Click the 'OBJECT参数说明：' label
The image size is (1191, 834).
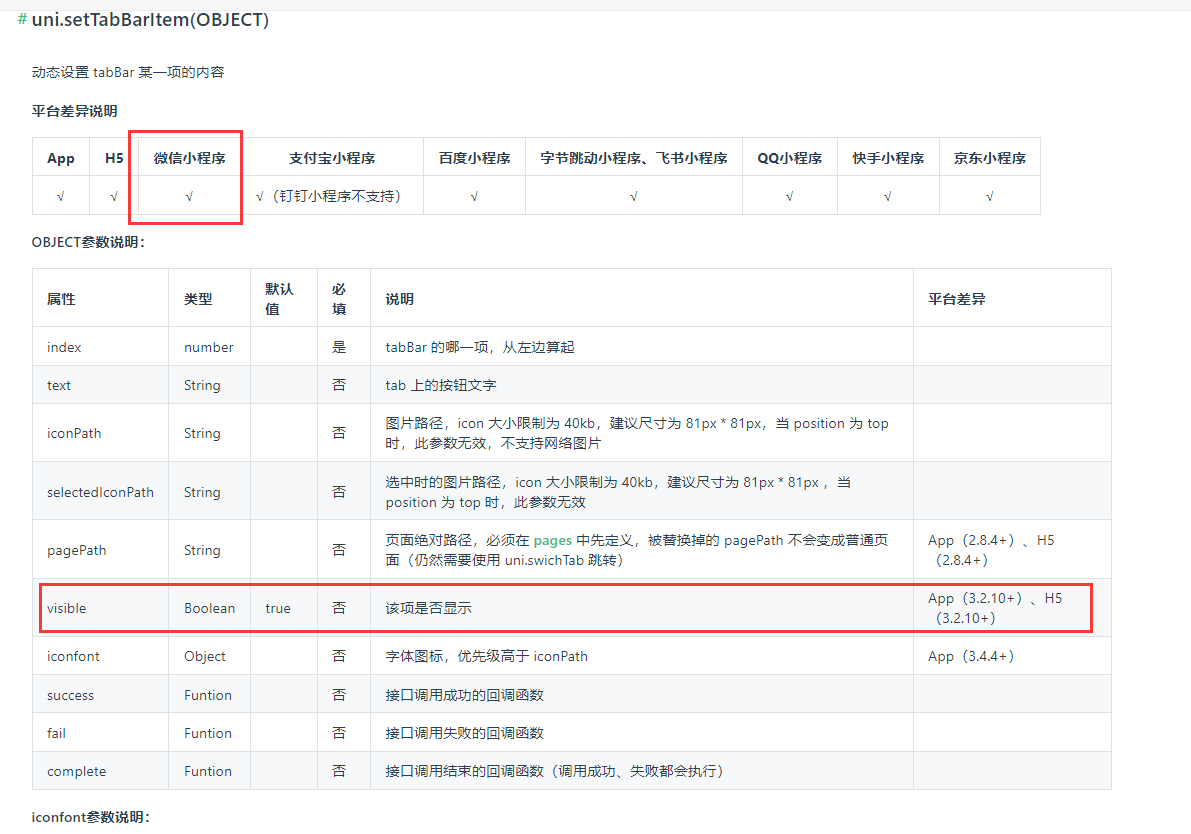(89, 242)
